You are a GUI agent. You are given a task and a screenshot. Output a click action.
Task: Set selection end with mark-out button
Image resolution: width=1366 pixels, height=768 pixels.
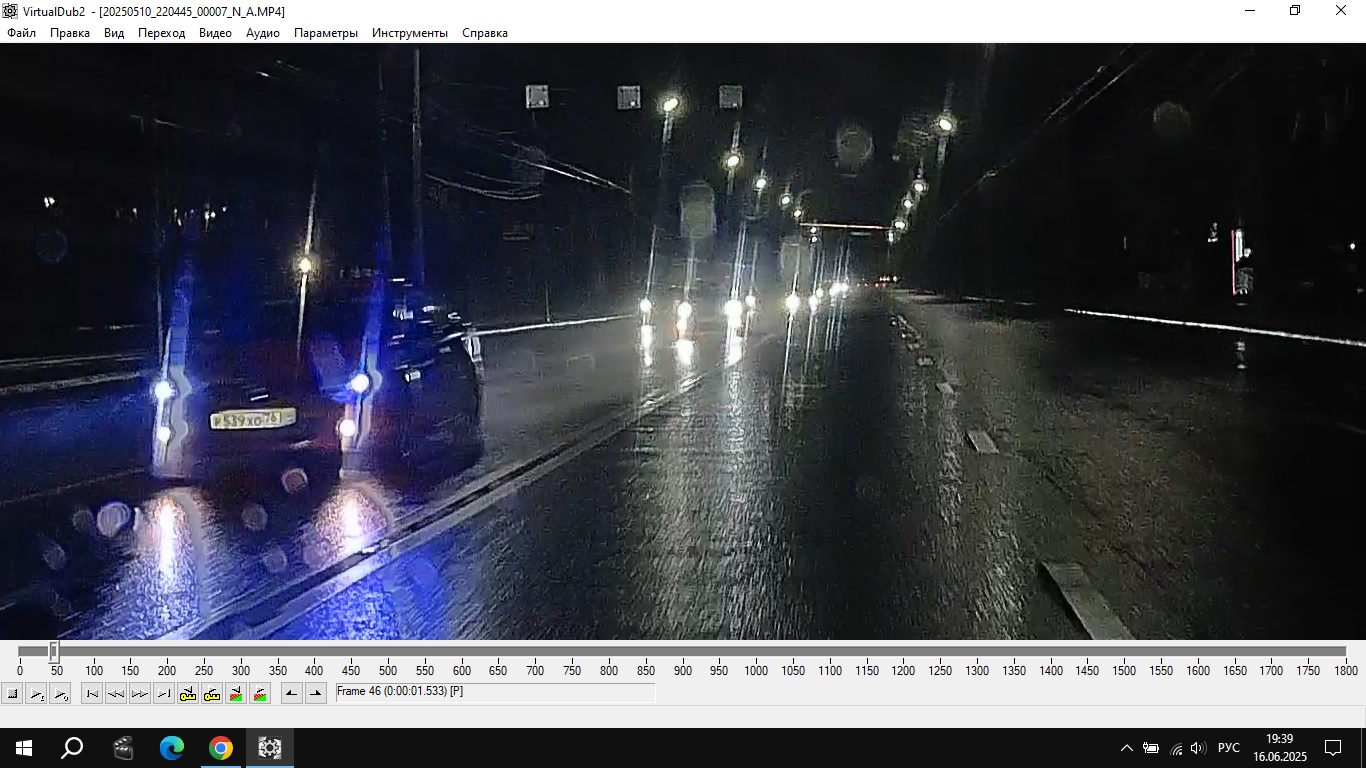[x=316, y=693]
